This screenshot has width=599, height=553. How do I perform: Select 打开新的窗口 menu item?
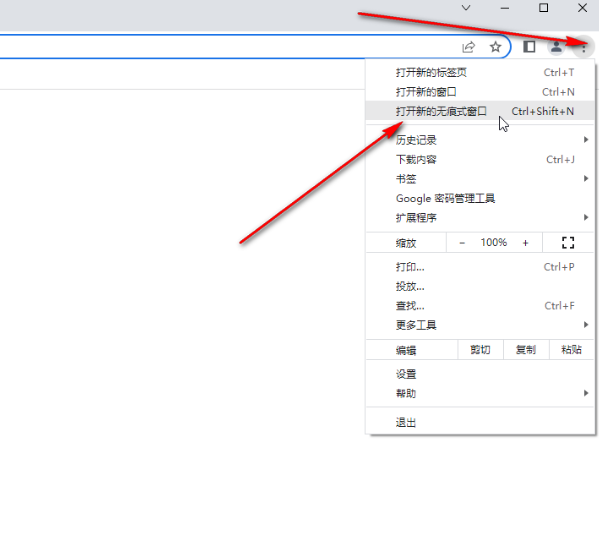[x=480, y=92]
